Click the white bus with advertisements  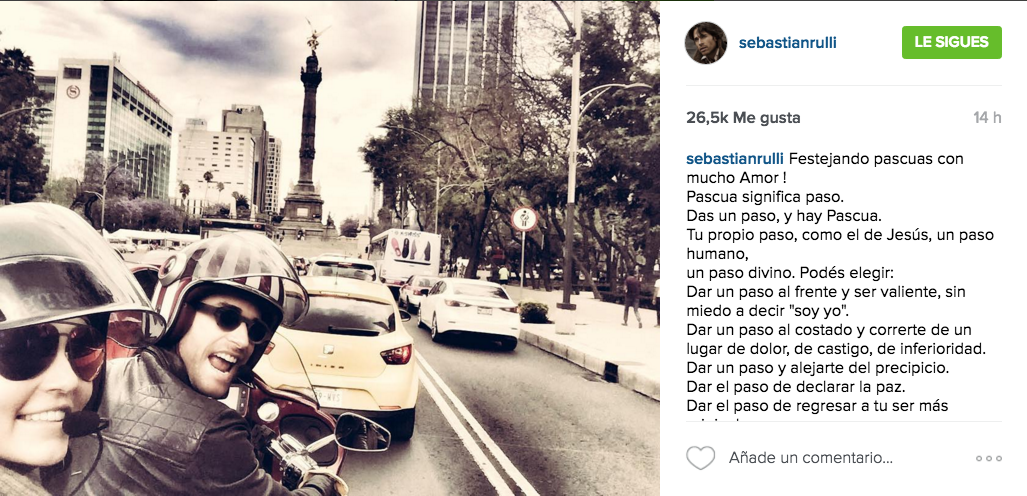(405, 256)
